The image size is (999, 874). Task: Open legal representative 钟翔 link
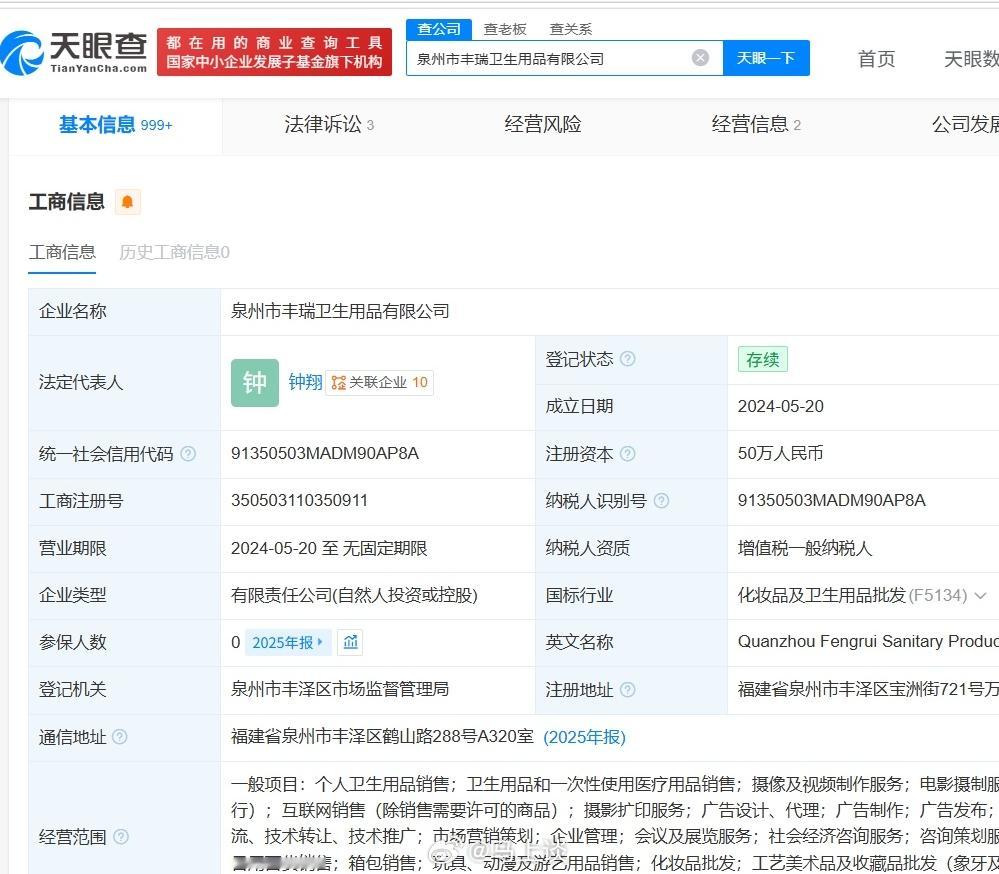click(306, 382)
